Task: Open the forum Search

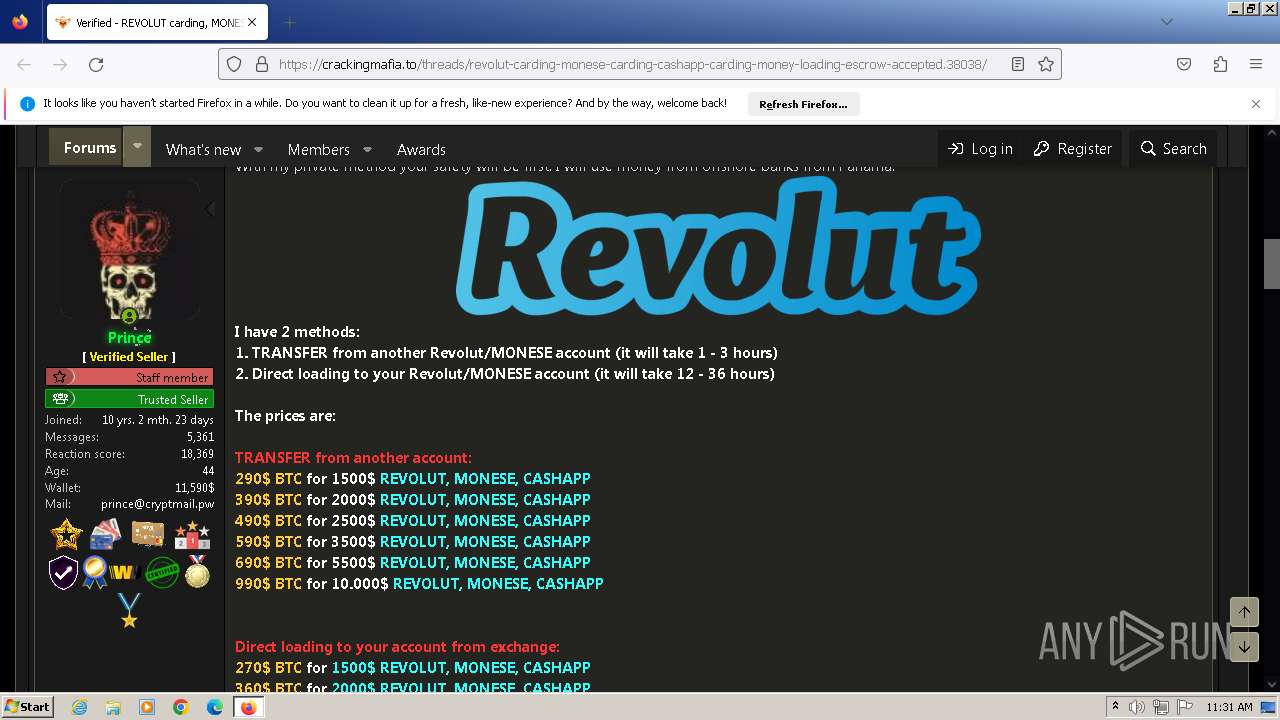Action: point(1174,148)
